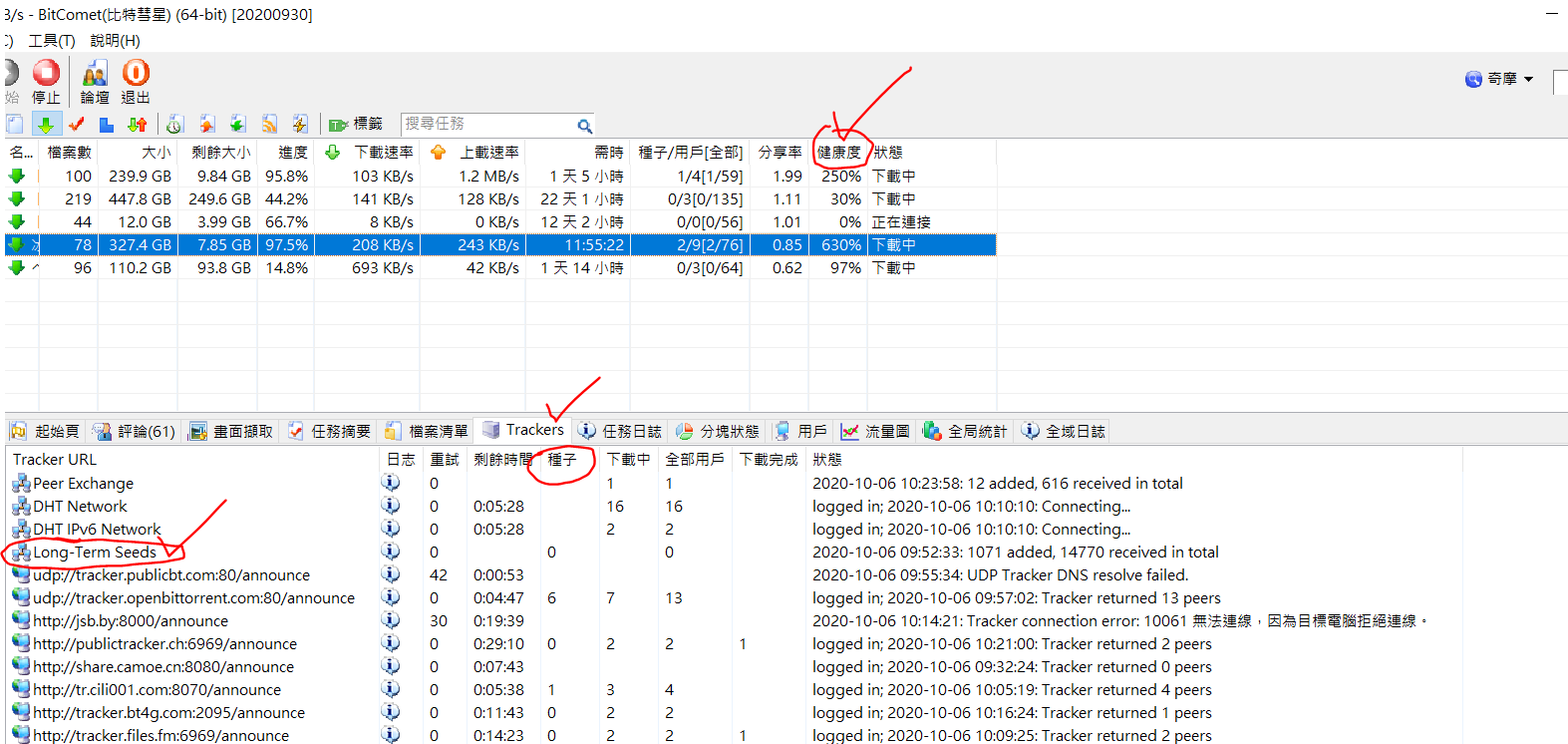Viewport: 1568px width, 744px height.
Task: Switch to the 分塊狀態 tab
Action: [x=718, y=431]
